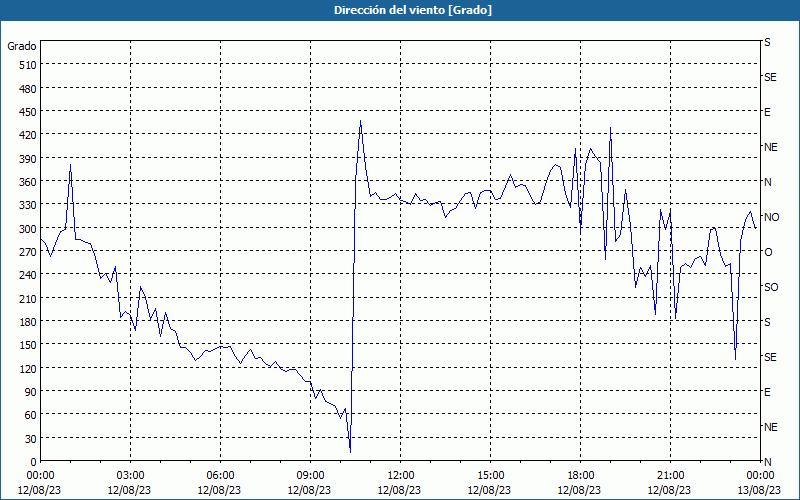800x500 pixels.
Task: Click the 150 degree axis label
Action: tap(27, 345)
